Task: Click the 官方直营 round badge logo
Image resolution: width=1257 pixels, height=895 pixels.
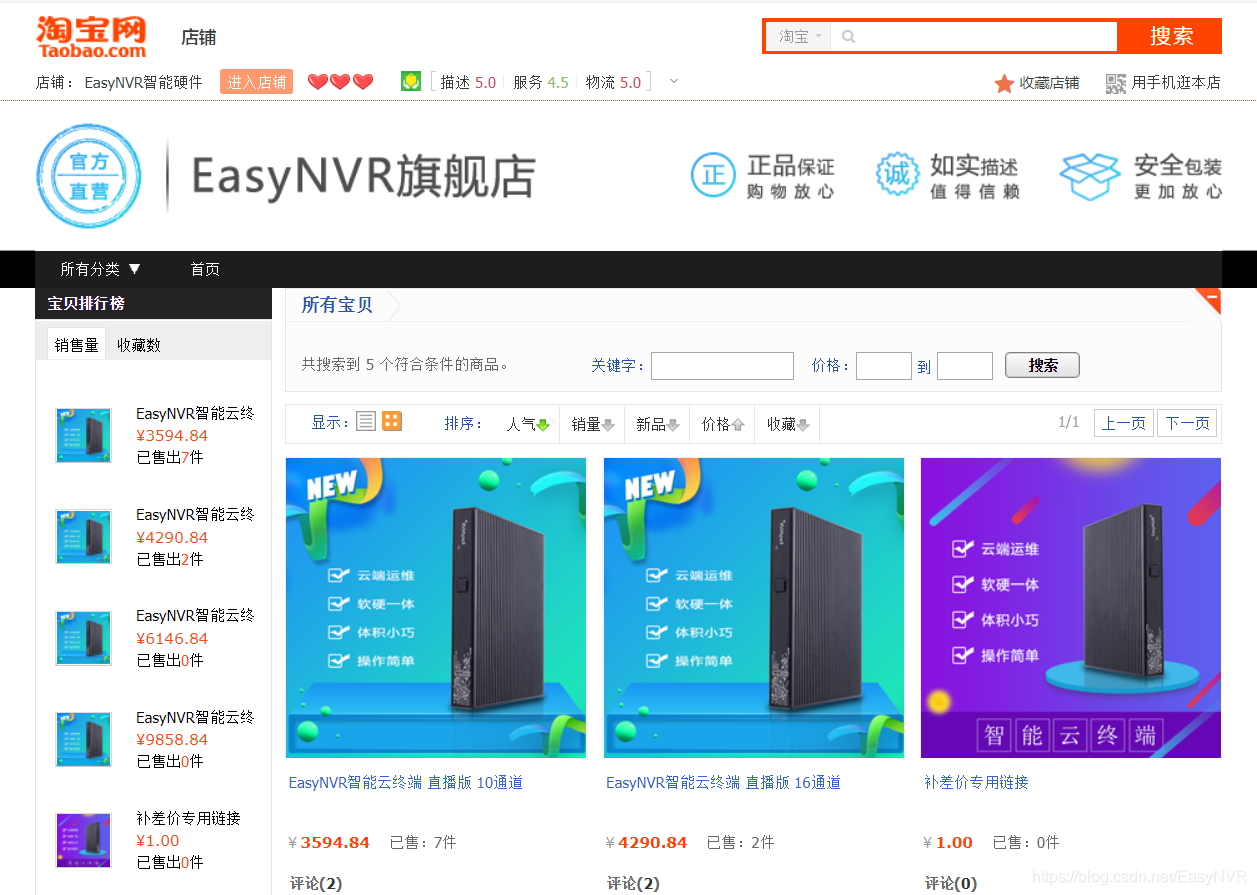Action: pyautogui.click(x=89, y=176)
